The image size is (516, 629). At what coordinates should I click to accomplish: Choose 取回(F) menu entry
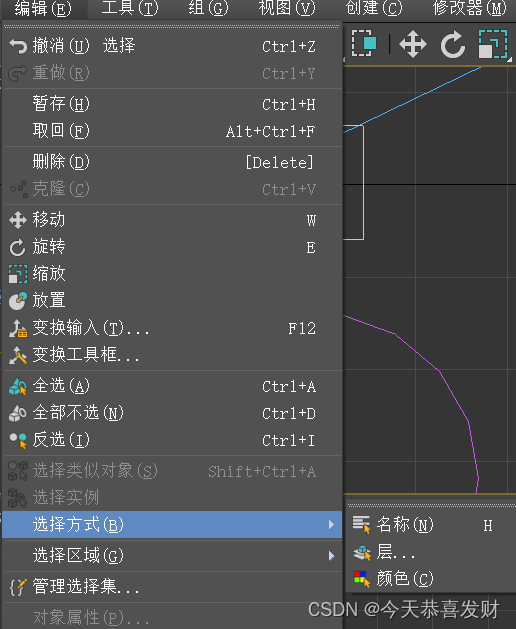pos(172,131)
